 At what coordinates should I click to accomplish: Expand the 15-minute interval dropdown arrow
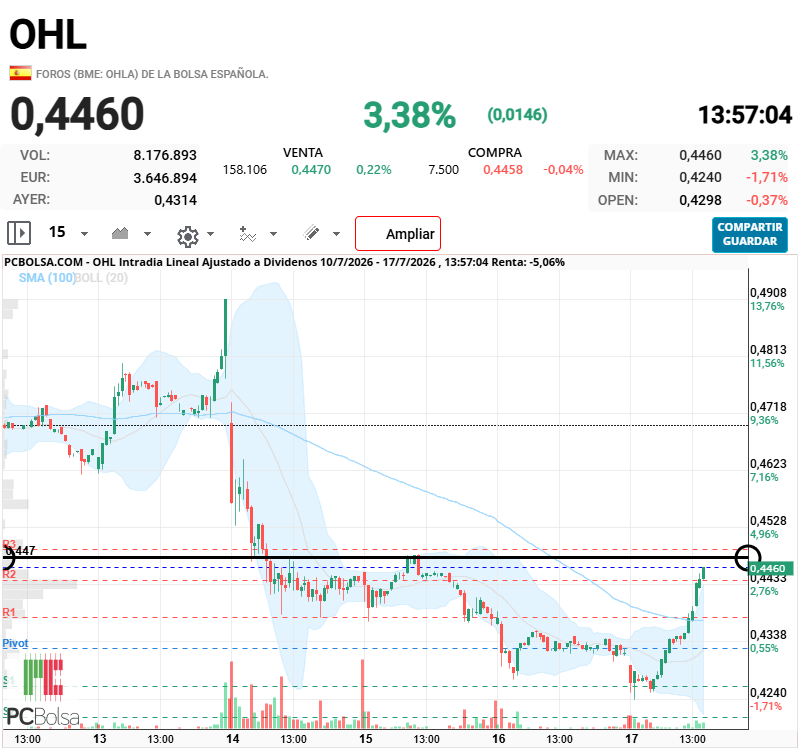coord(85,234)
